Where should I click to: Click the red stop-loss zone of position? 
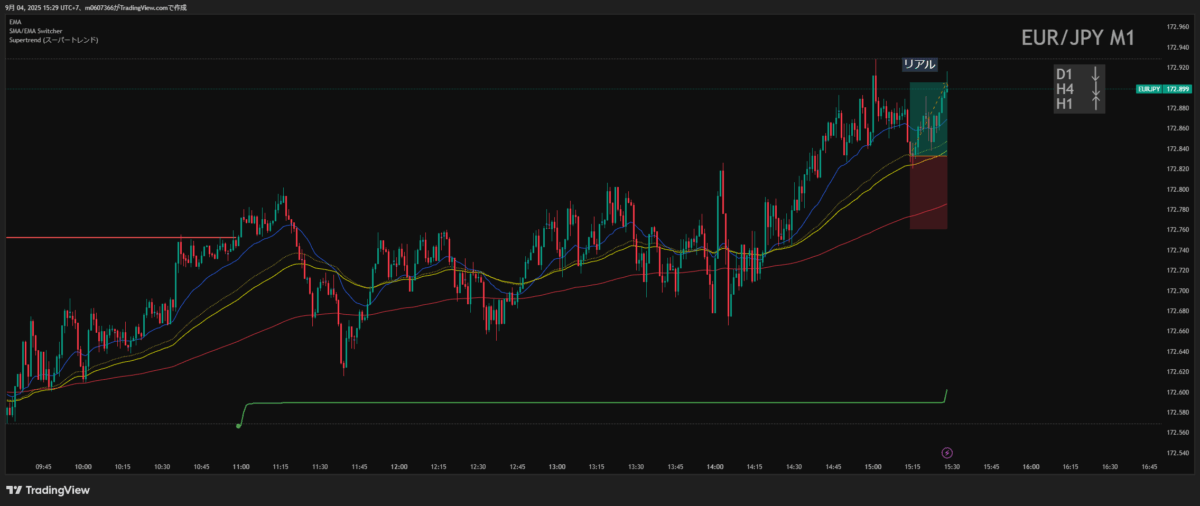(928, 195)
